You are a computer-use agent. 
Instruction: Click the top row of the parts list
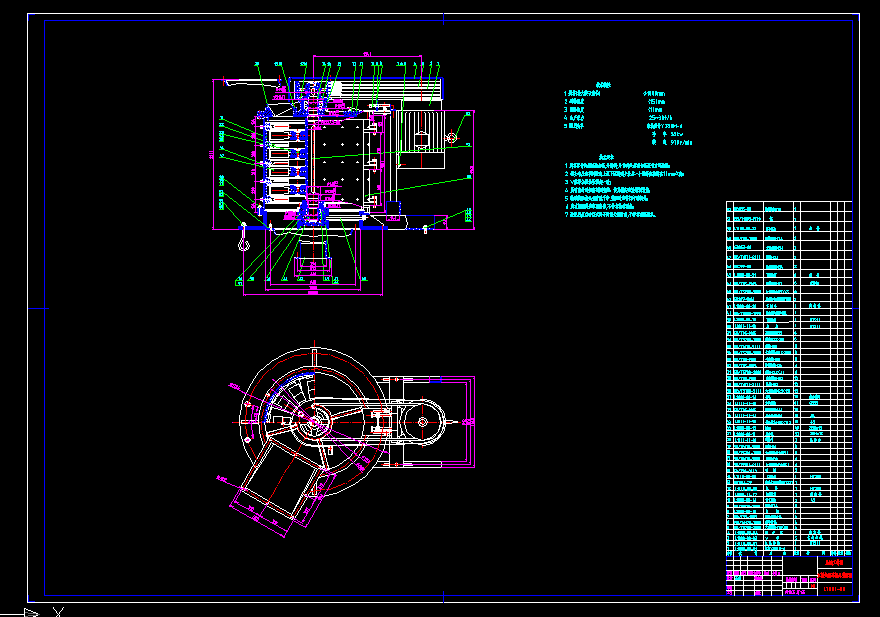pyautogui.click(x=789, y=209)
